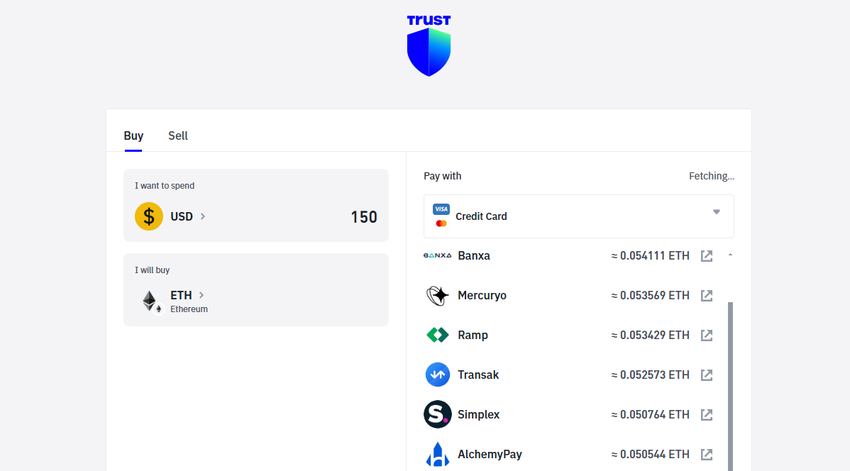Choose the Simplex provider row
The width and height of the screenshot is (850, 471).
point(569,415)
